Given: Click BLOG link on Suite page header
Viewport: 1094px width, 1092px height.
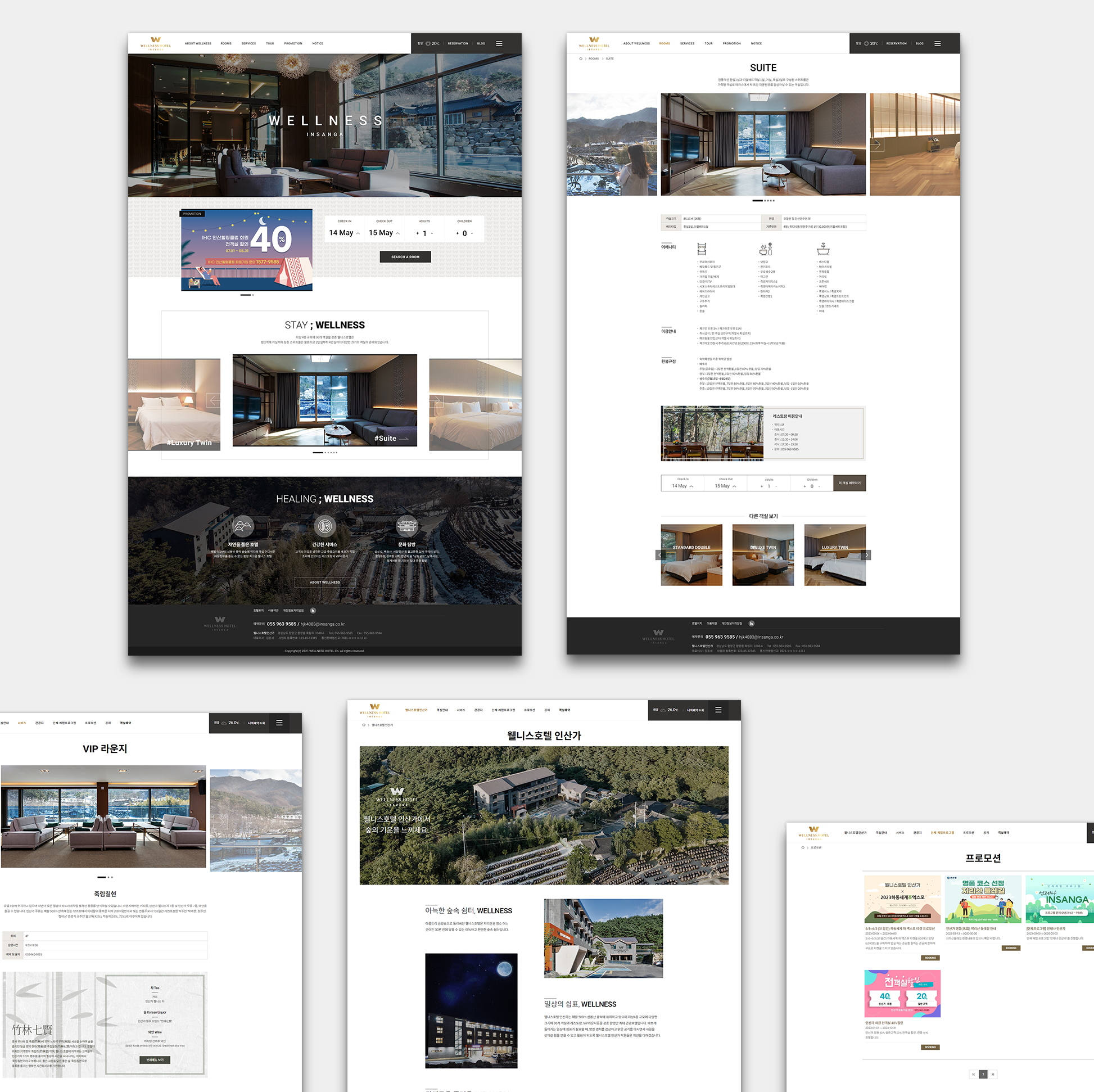Looking at the screenshot, I should [x=919, y=44].
